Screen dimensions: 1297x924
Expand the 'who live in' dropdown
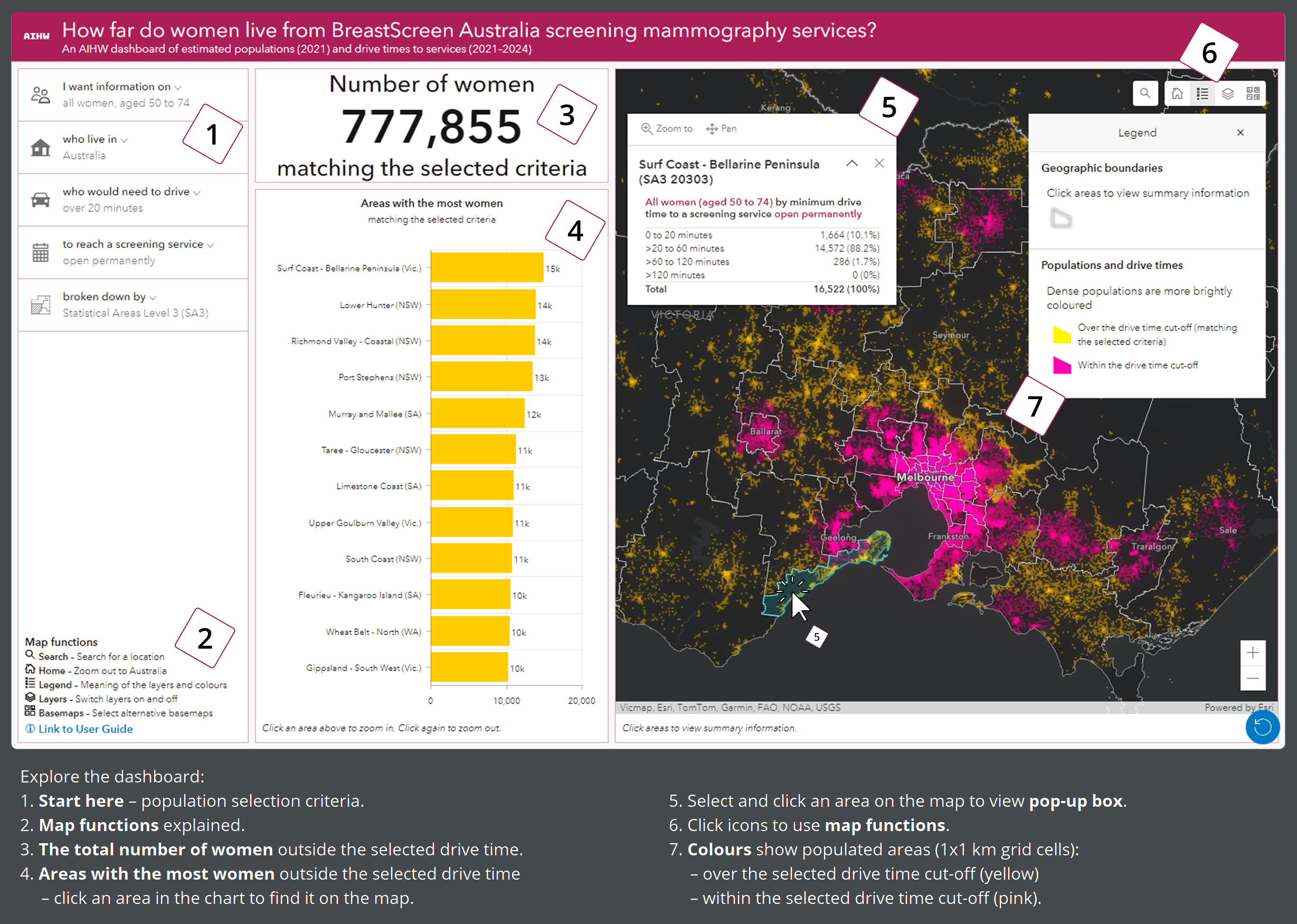pyautogui.click(x=95, y=139)
